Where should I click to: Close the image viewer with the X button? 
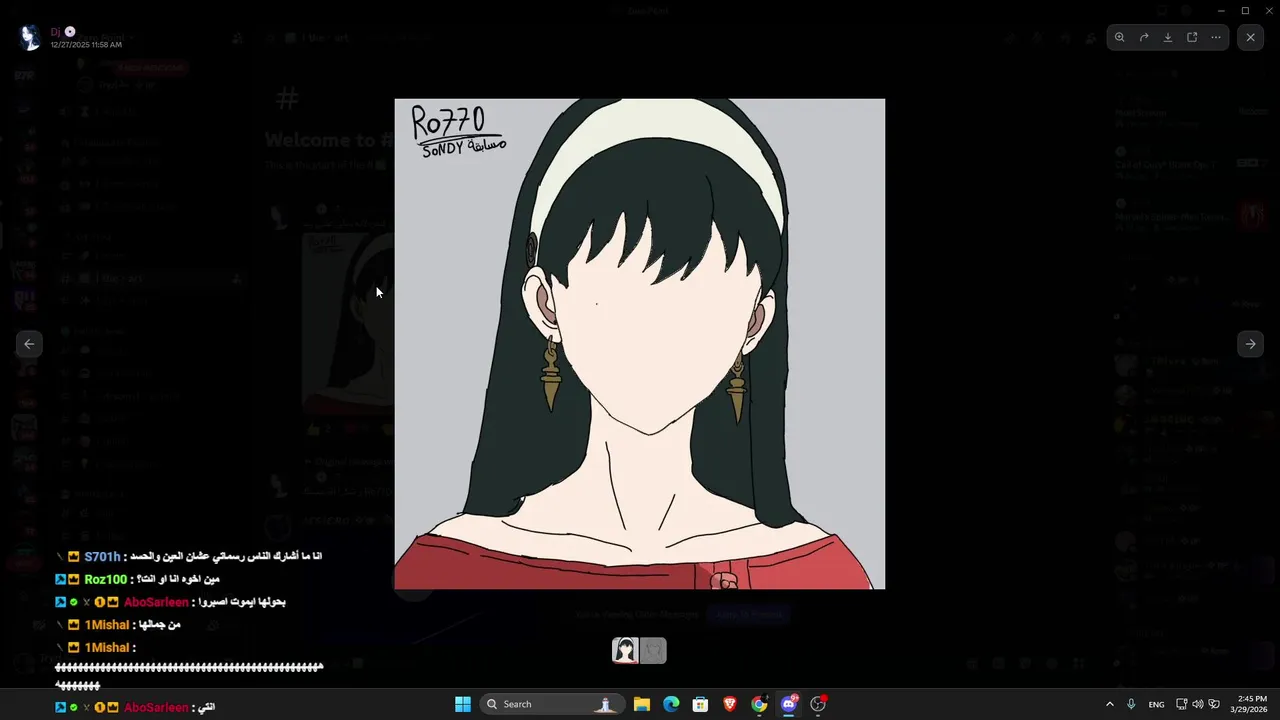tap(1250, 37)
